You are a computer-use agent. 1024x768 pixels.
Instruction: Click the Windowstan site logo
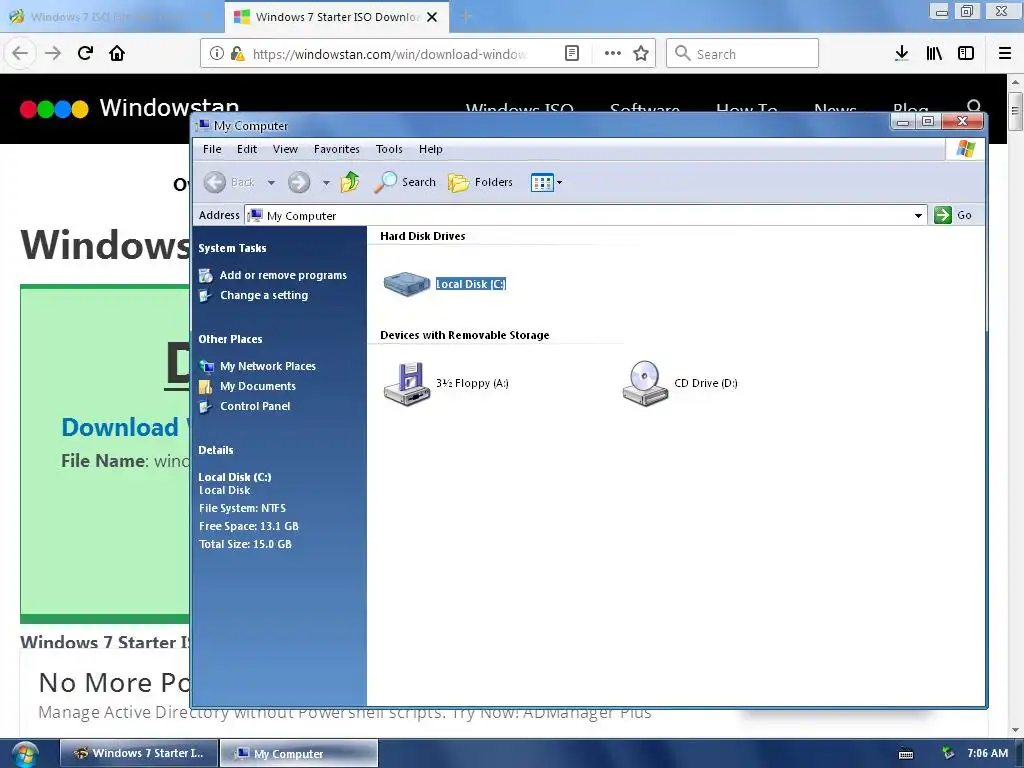129,108
